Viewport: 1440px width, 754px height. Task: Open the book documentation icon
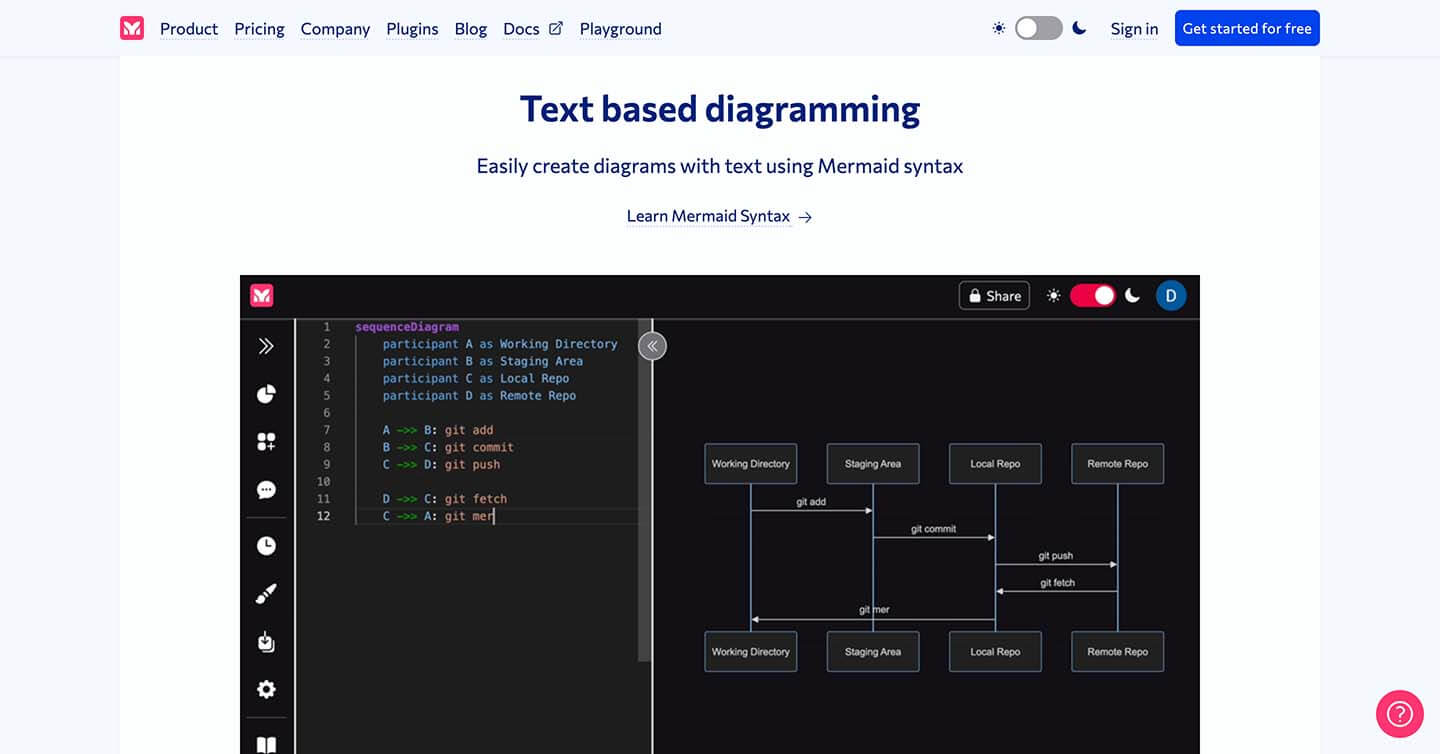266,745
